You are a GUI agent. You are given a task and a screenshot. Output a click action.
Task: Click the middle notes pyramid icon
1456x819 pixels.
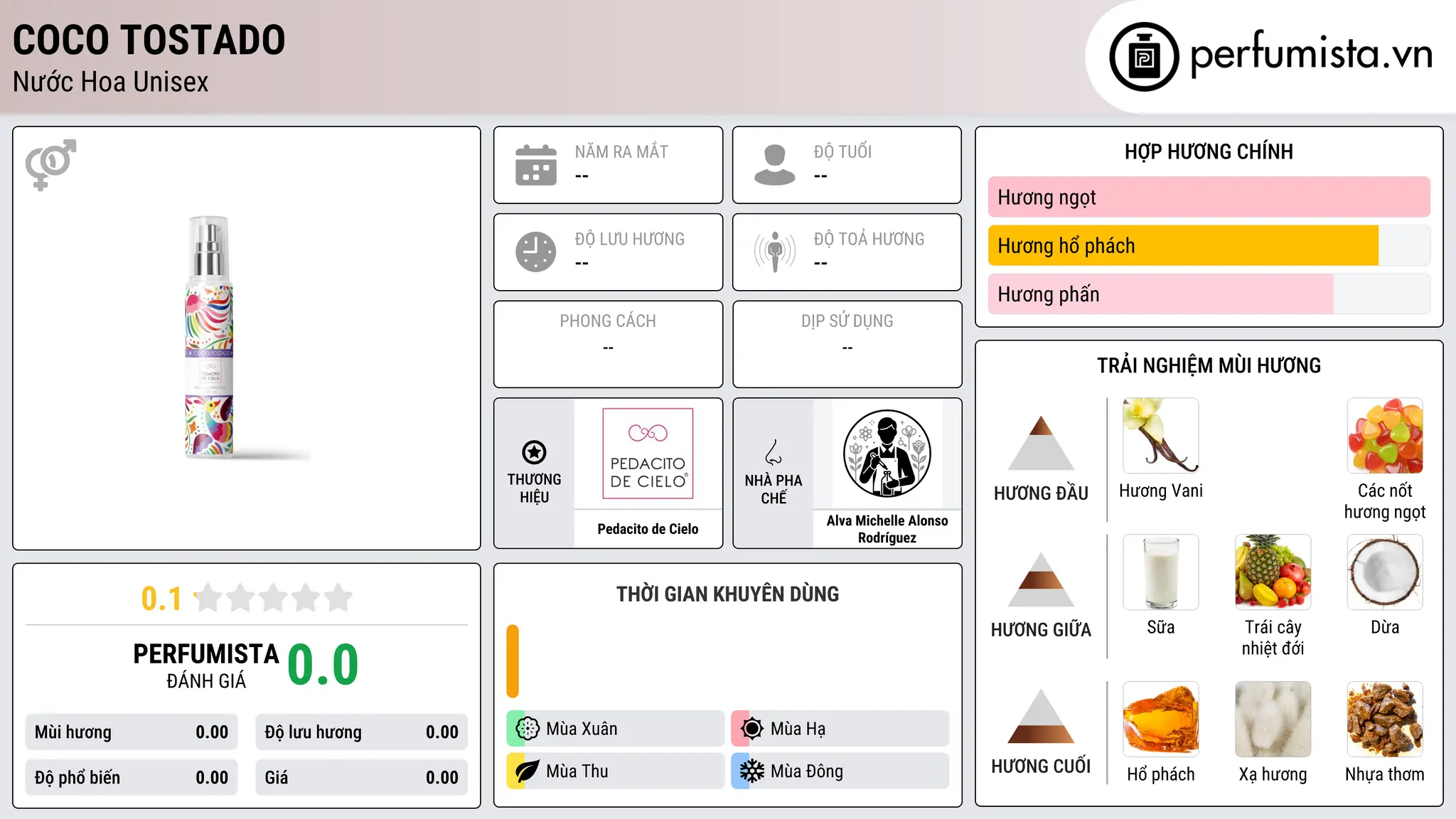pos(1041,579)
